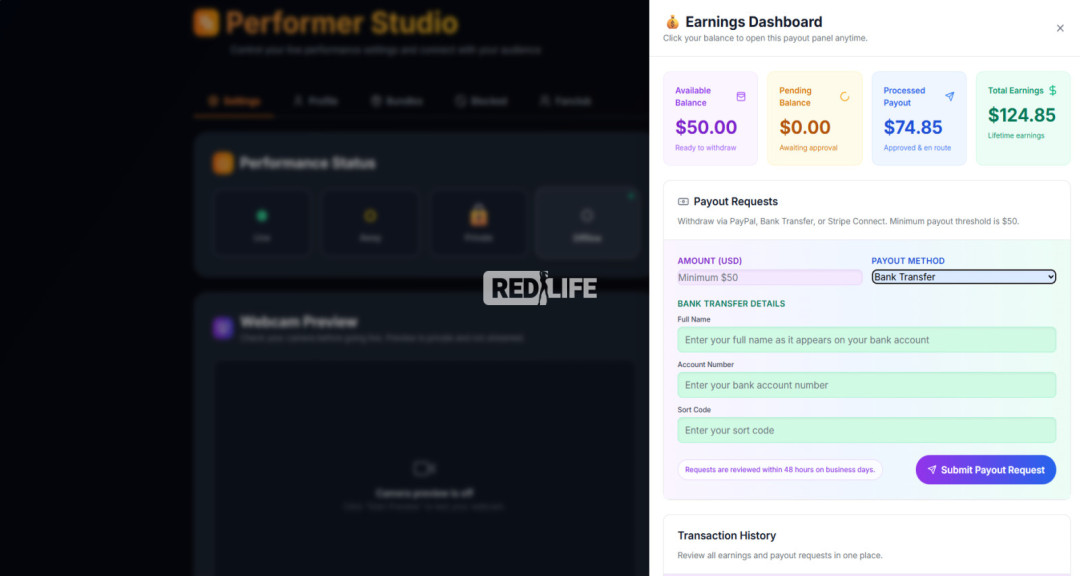Click the REDLIFE logo watermark

pos(540,288)
